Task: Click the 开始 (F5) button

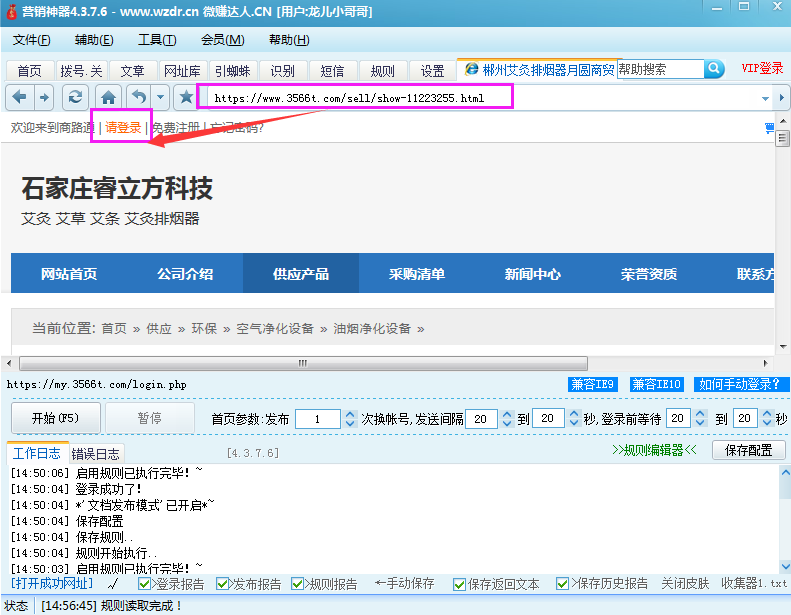Action: click(x=55, y=418)
